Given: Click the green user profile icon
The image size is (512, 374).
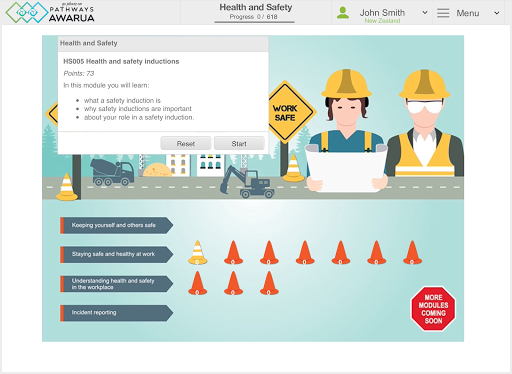Looking at the screenshot, I should (343, 13).
